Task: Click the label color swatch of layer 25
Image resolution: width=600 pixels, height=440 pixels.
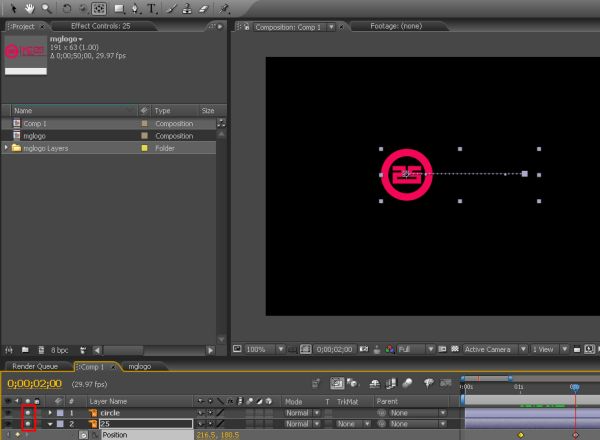Action: pos(60,424)
